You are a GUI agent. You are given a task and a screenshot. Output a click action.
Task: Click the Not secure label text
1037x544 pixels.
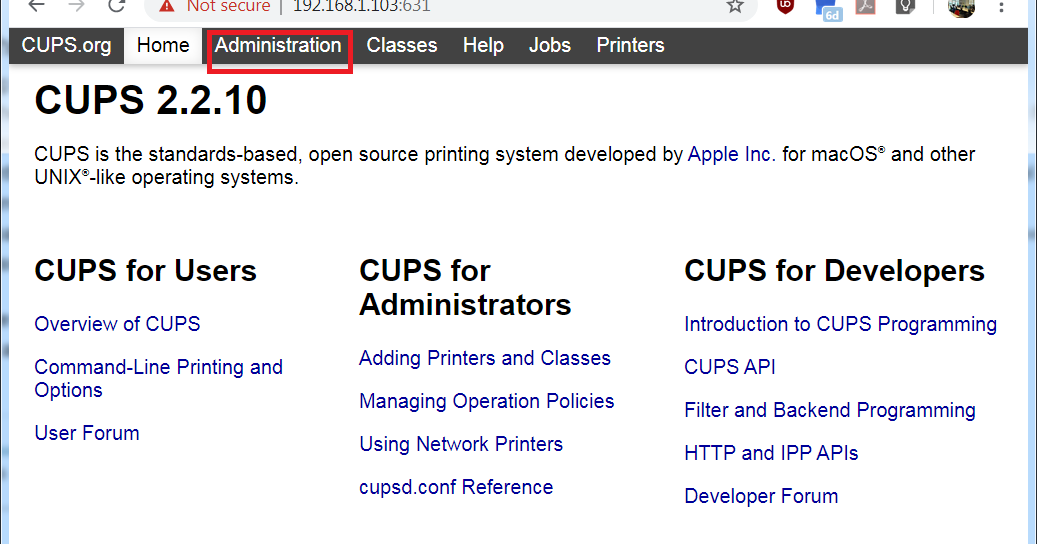228,7
